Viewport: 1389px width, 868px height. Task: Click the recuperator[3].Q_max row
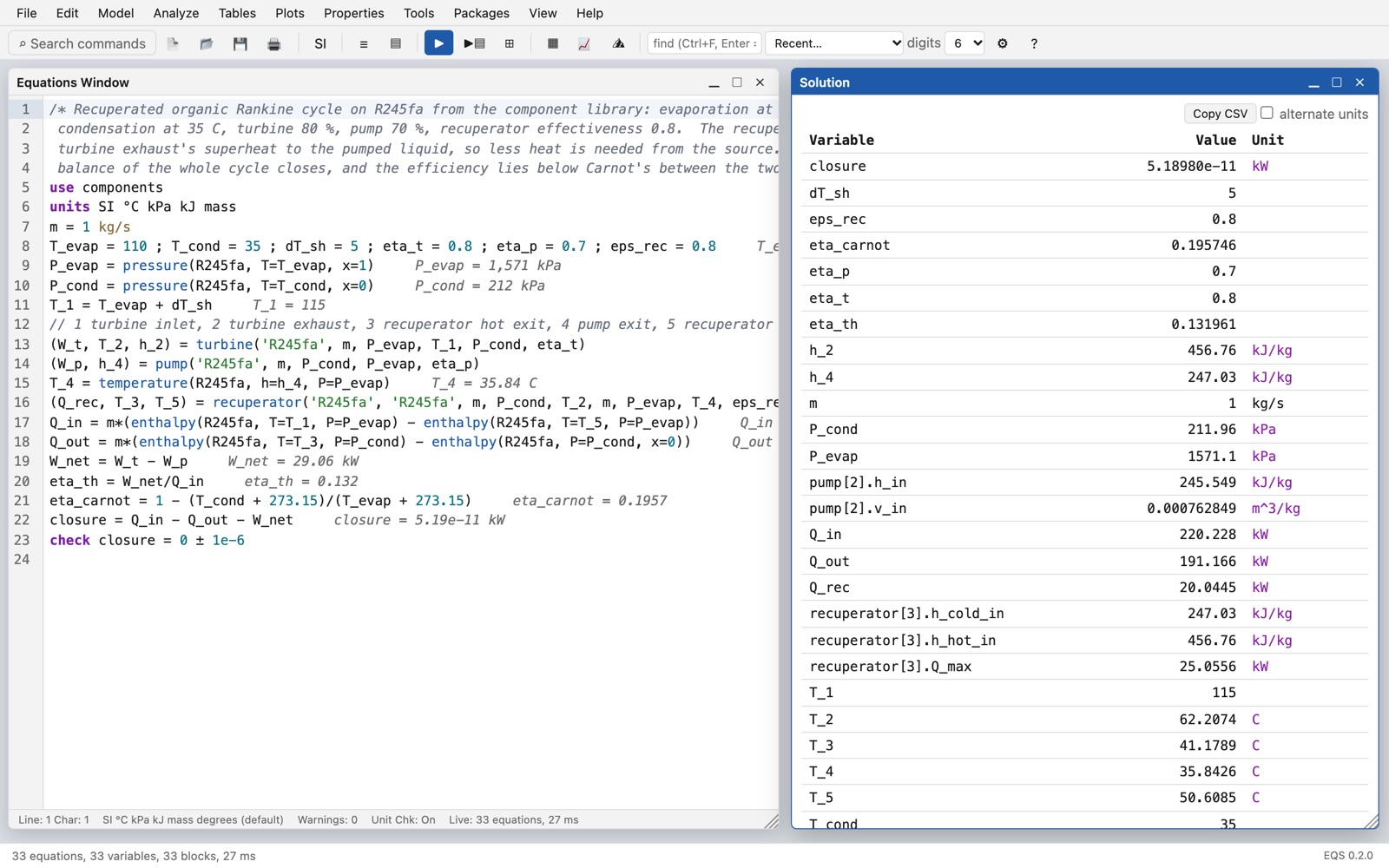click(x=1084, y=666)
